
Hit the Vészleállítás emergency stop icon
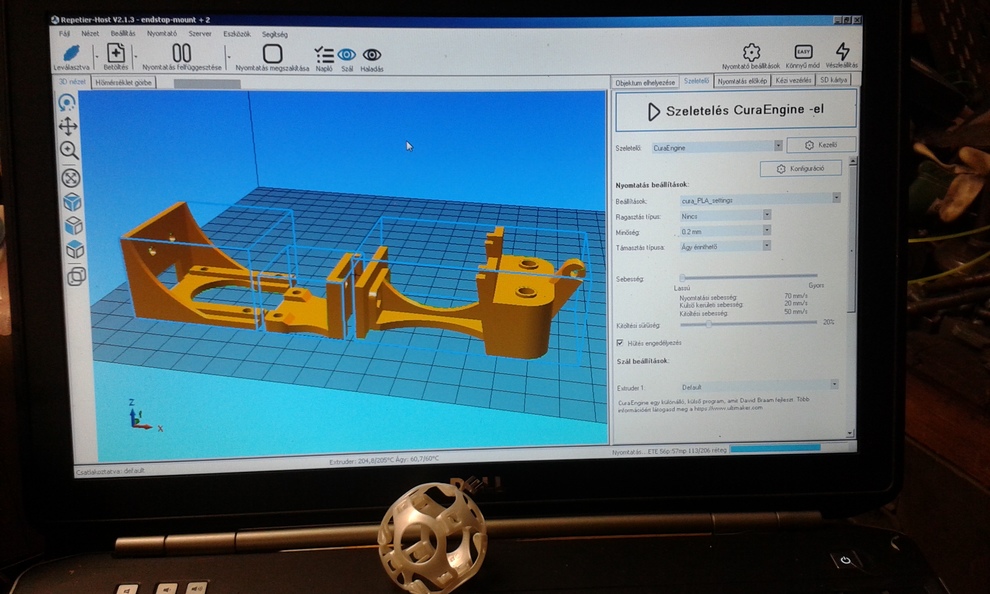coord(842,51)
